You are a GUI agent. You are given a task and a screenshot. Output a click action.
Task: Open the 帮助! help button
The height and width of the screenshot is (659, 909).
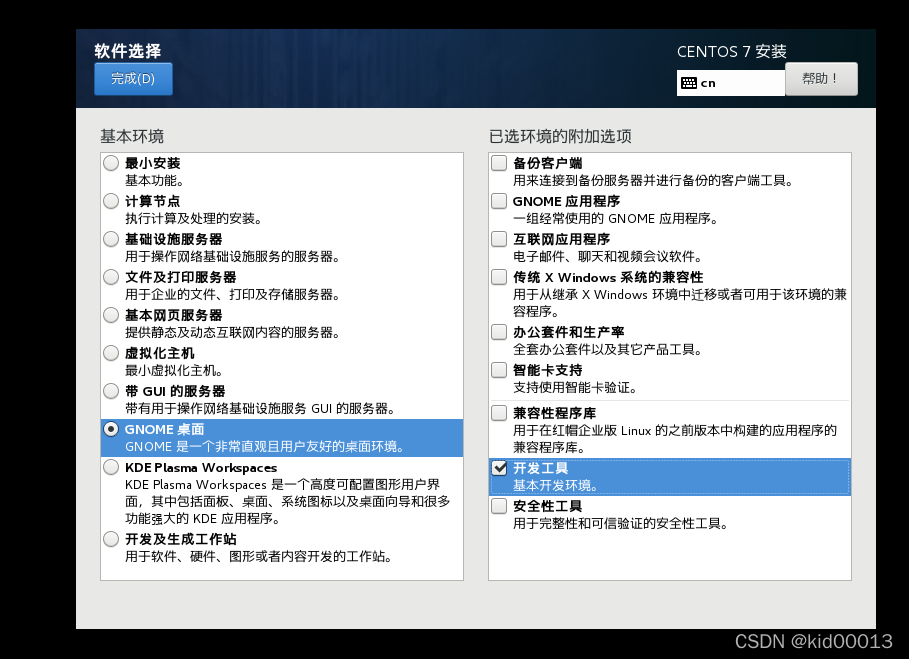click(821, 79)
